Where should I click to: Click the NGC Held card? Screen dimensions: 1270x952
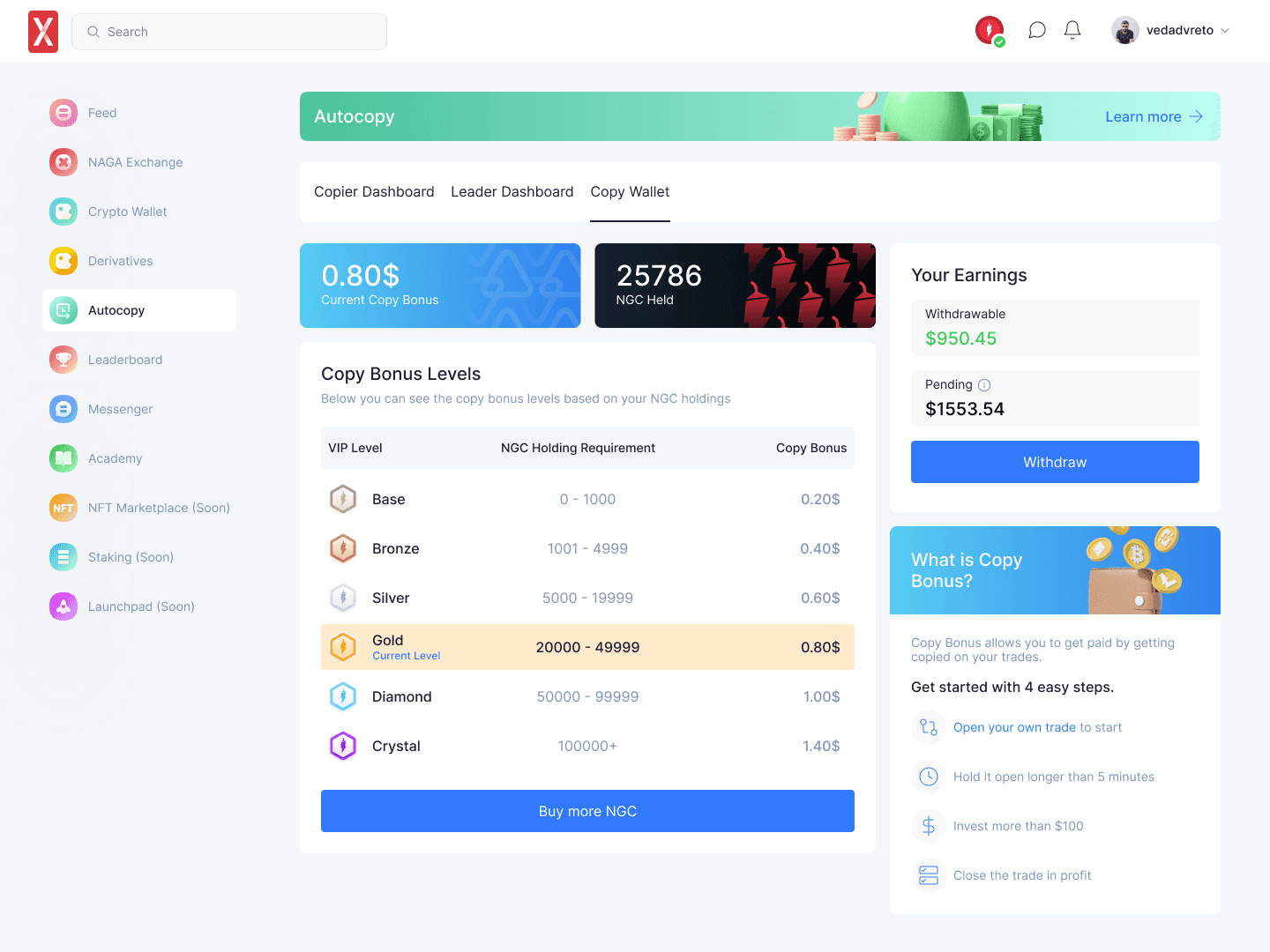click(736, 286)
